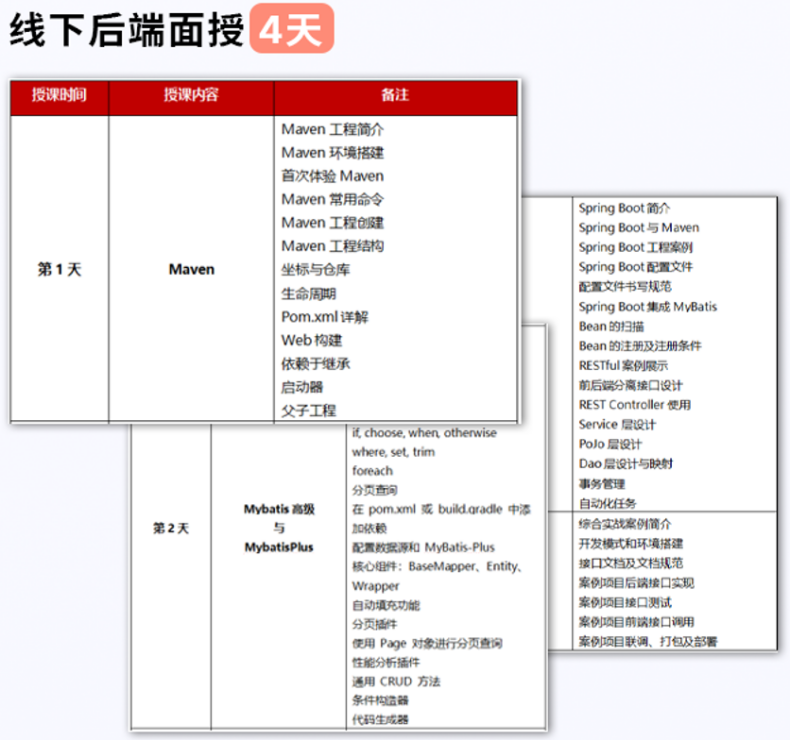Click the 分页查询 line
This screenshot has width=790, height=740.
pyautogui.click(x=374, y=490)
